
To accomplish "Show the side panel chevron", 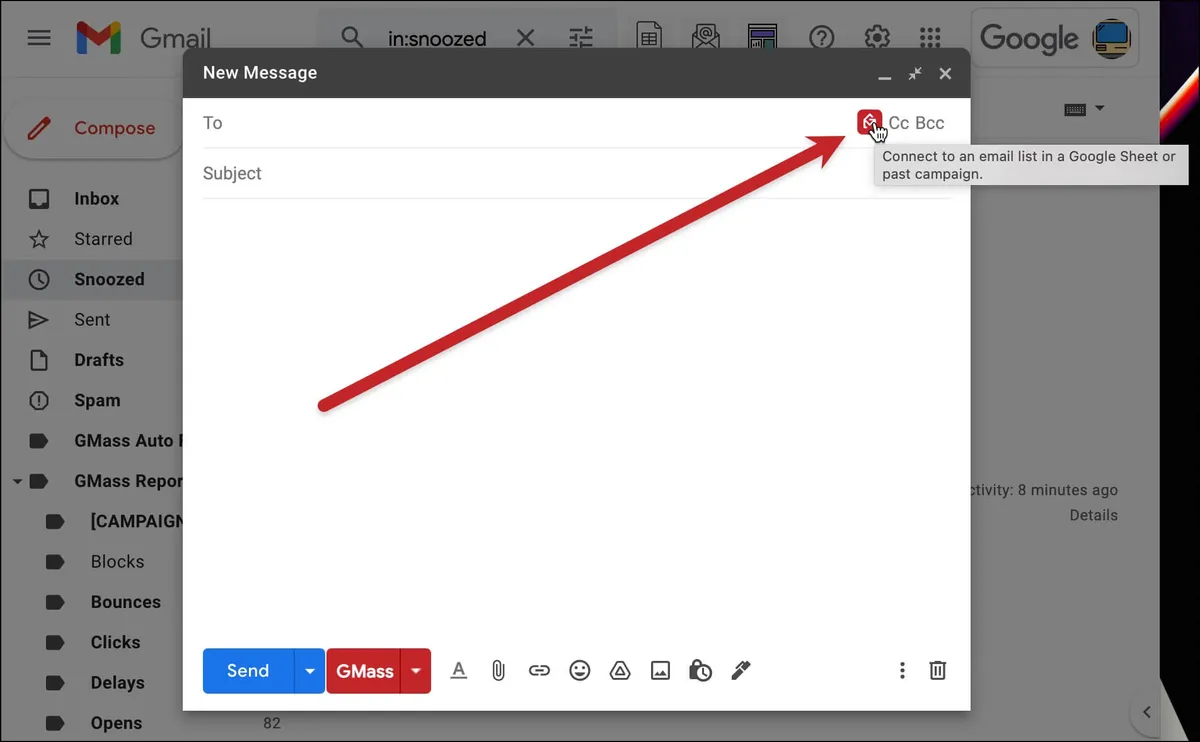I will pyautogui.click(x=1146, y=713).
